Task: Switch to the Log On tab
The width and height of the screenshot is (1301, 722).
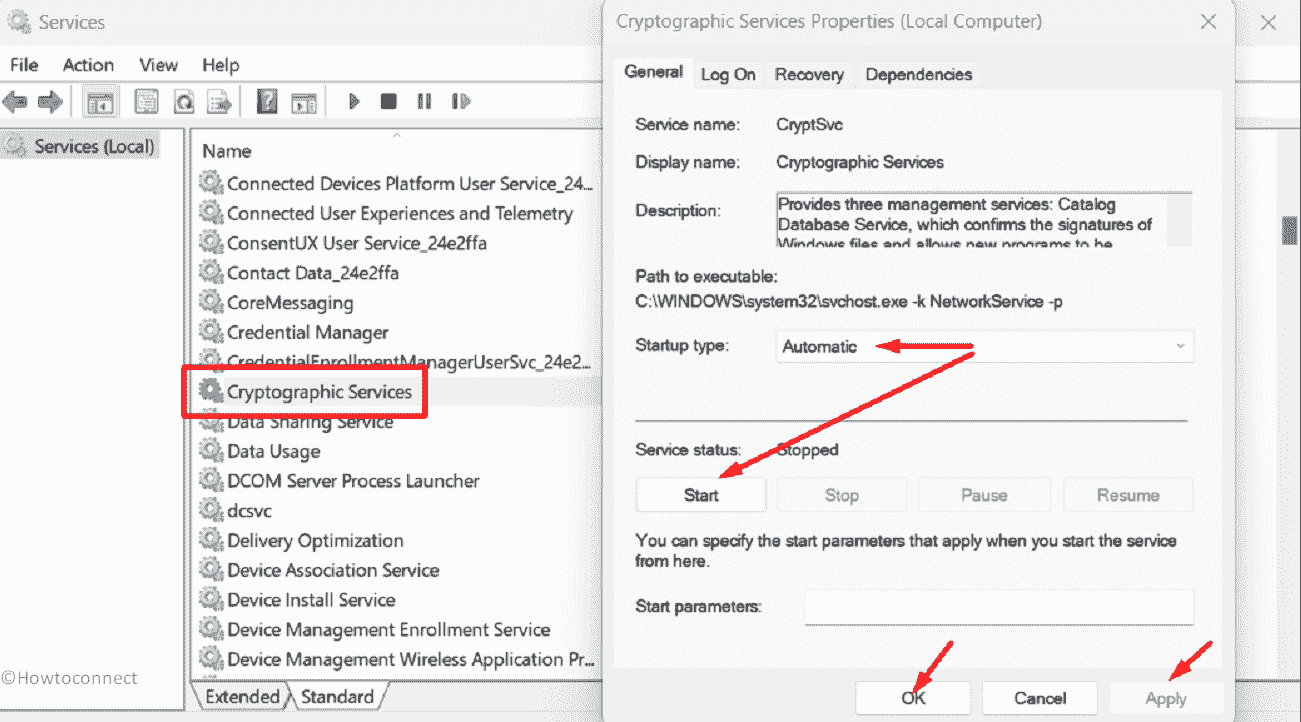Action: pos(728,74)
